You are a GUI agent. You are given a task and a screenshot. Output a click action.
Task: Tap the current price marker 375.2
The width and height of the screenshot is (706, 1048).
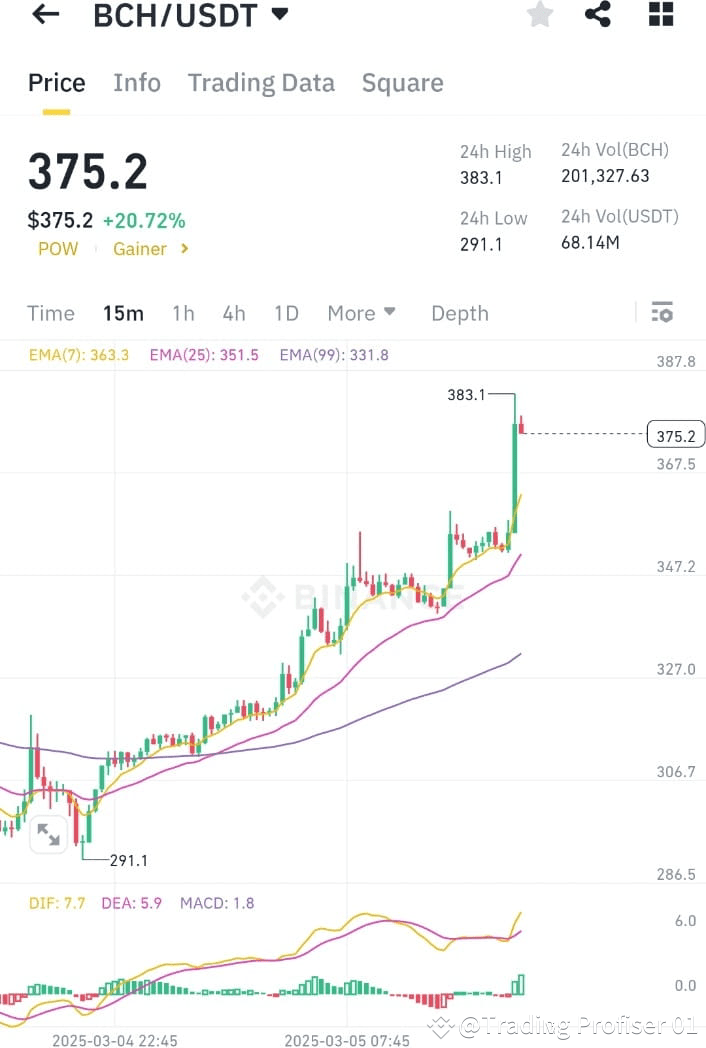coord(676,434)
